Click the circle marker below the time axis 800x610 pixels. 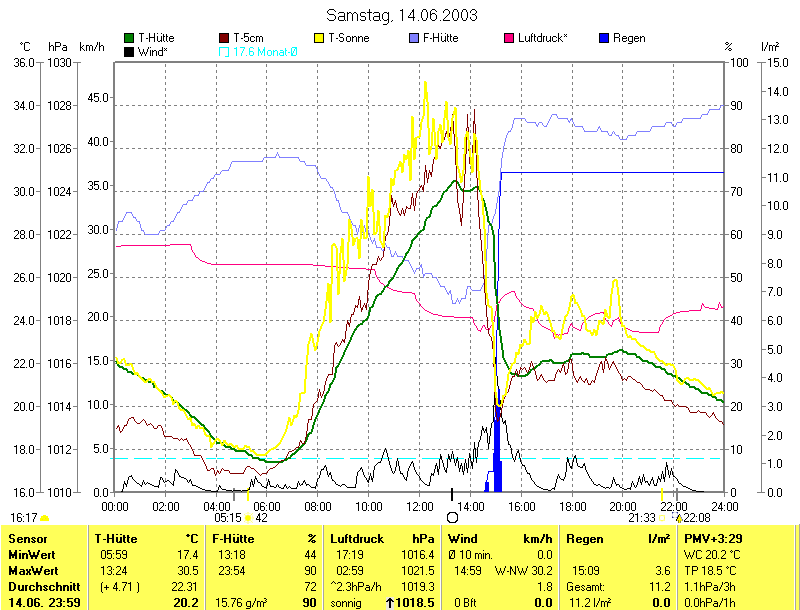[x=452, y=518]
